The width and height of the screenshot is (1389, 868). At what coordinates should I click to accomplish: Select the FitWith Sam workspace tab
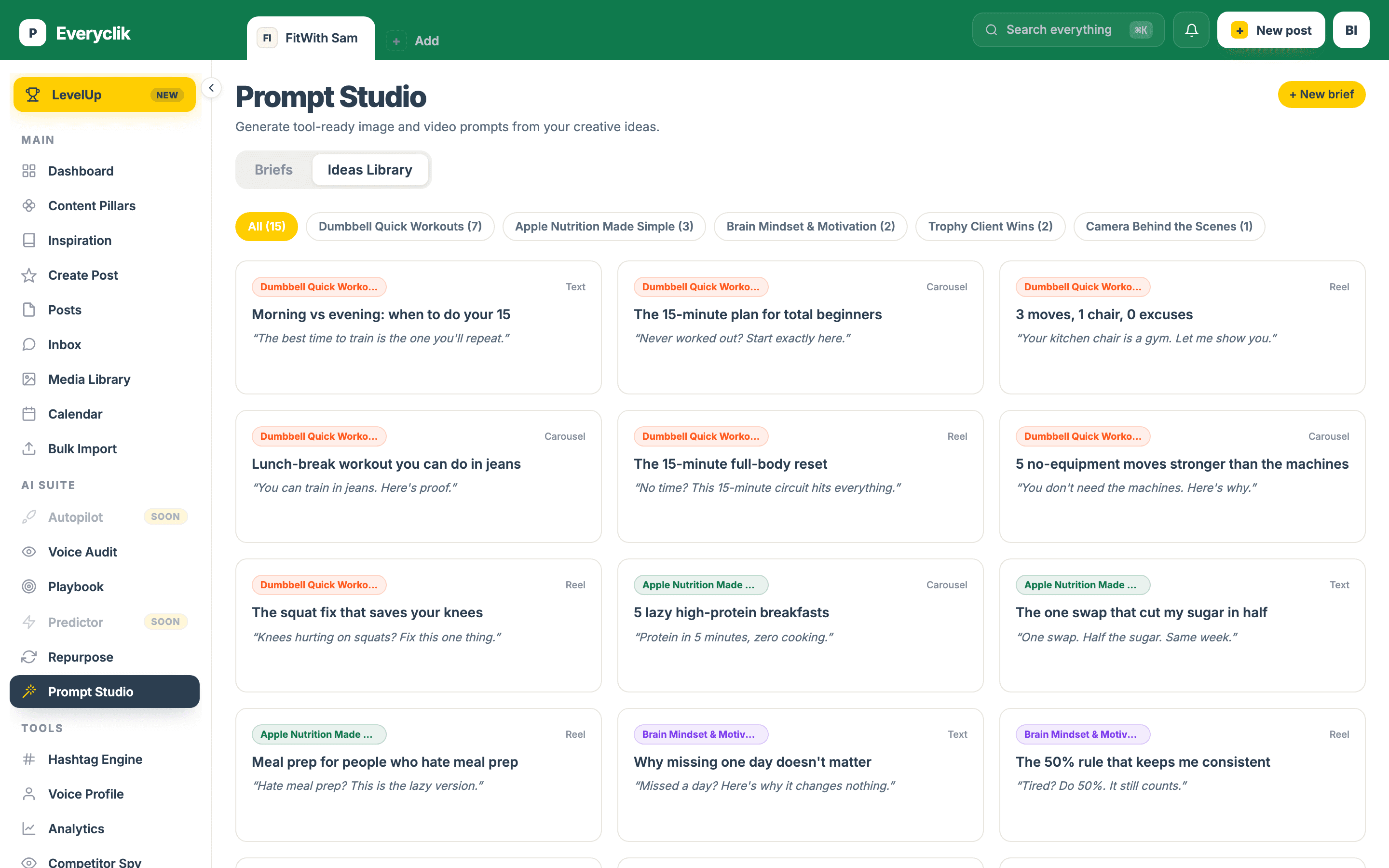click(311, 38)
